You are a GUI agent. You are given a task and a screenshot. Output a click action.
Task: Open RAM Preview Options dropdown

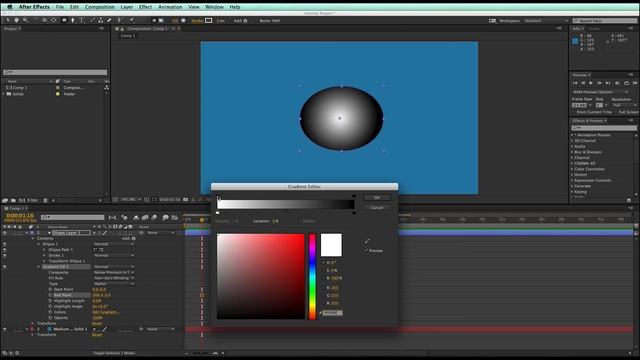(x=600, y=92)
